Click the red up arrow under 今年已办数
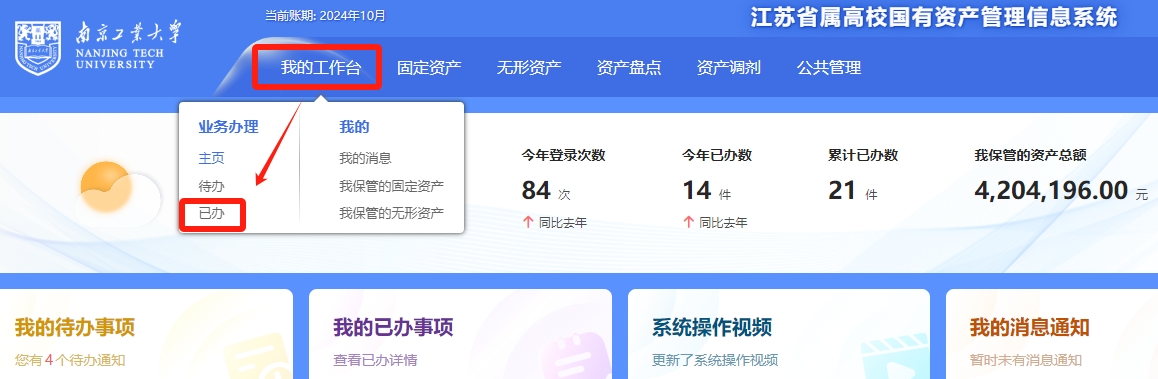Screen dimensions: 1158x379 (x=688, y=222)
